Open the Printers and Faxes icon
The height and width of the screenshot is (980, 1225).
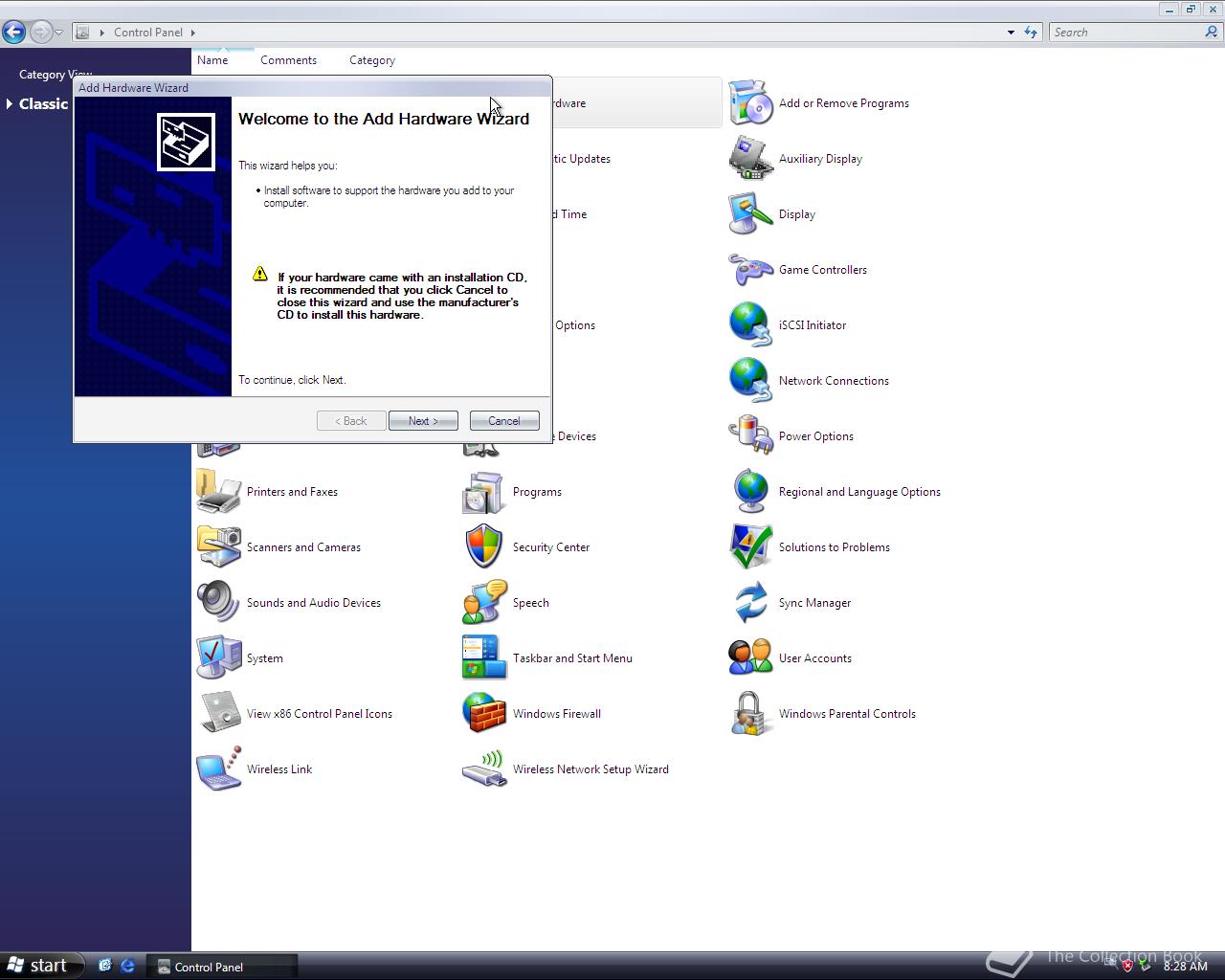(219, 492)
